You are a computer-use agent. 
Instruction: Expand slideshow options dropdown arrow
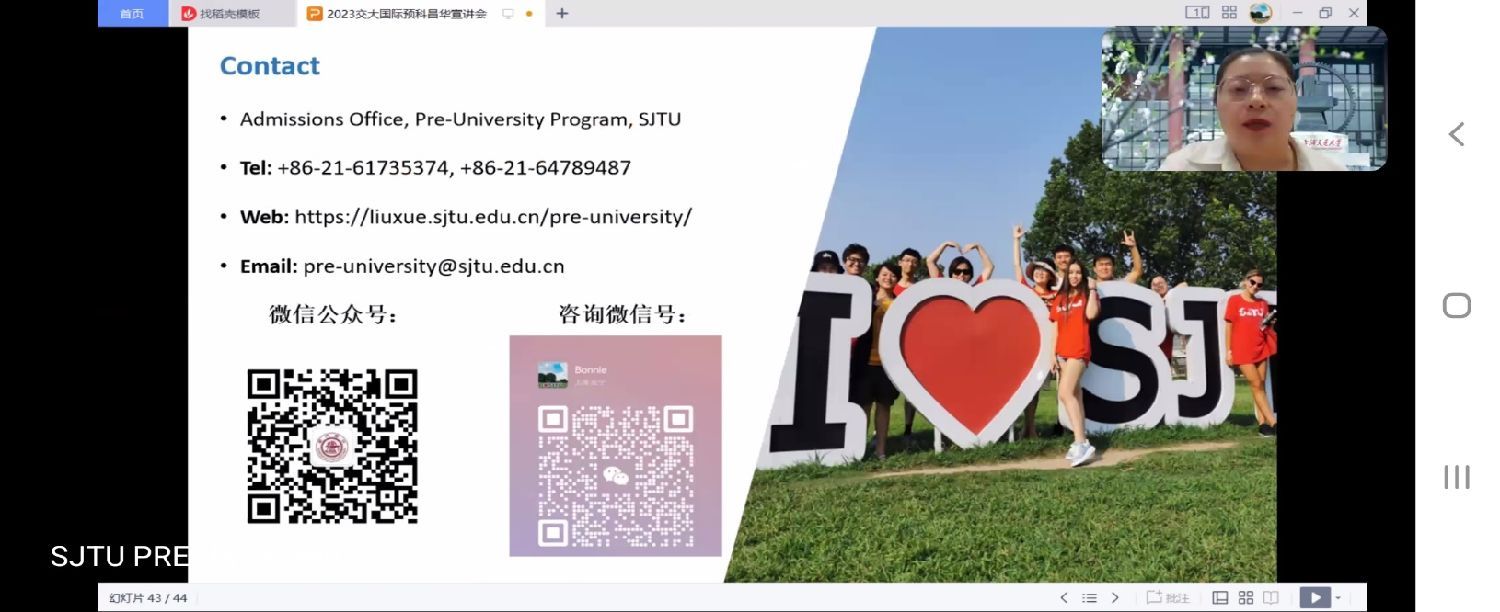(1338, 598)
